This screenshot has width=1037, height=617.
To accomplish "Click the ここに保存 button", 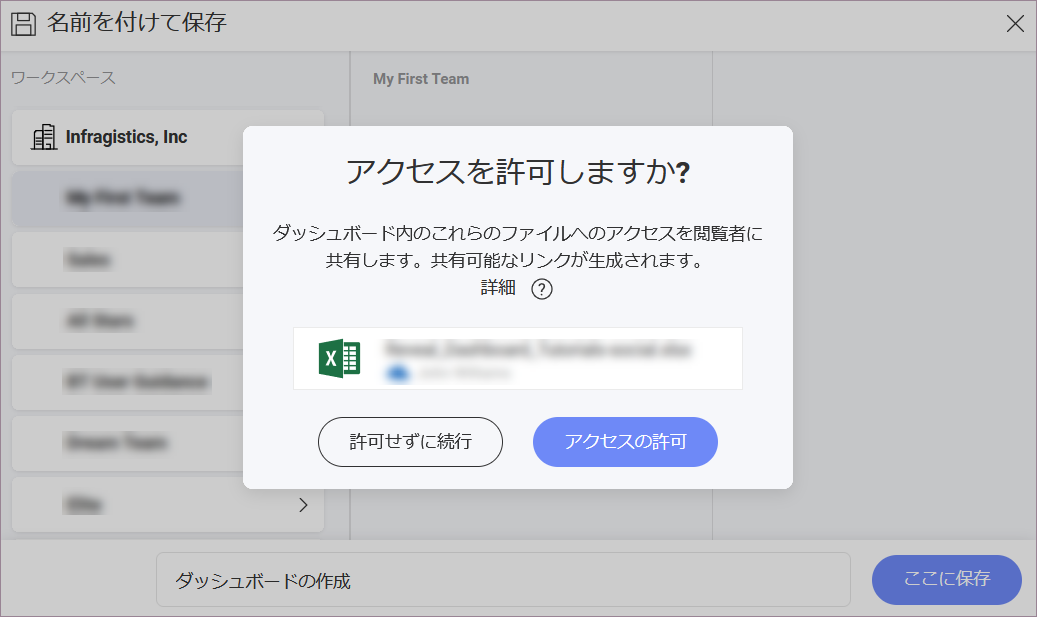I will pos(946,579).
